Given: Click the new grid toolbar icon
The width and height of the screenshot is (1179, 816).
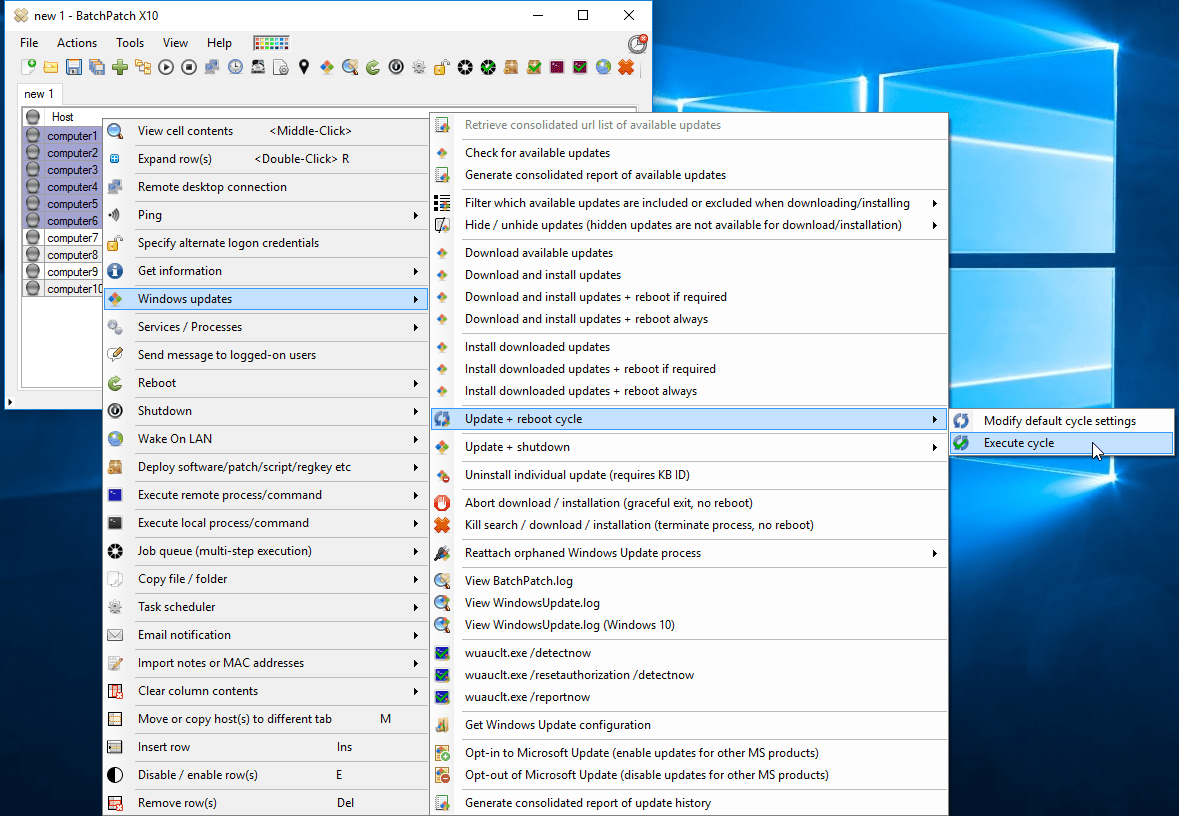Looking at the screenshot, I should 28,67.
